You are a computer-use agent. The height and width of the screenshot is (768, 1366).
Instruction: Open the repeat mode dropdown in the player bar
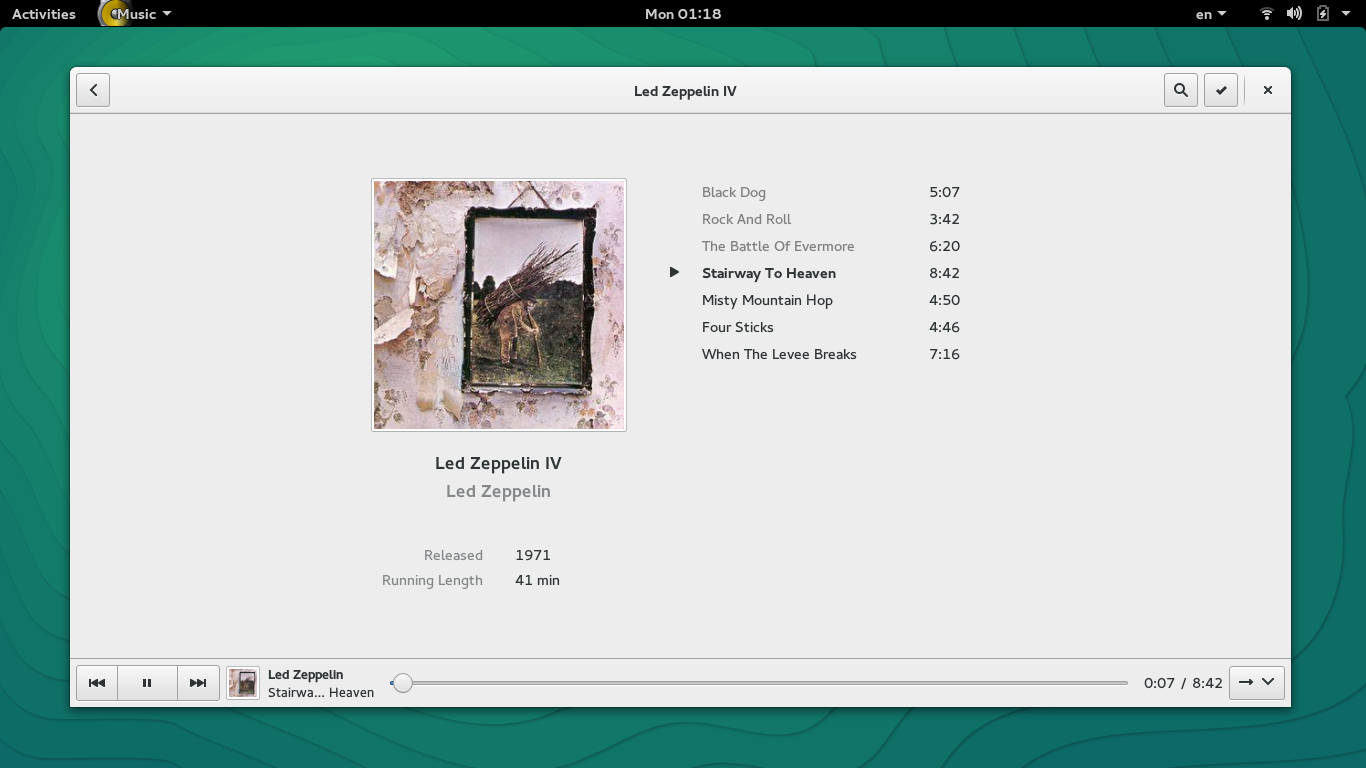pyautogui.click(x=1256, y=683)
